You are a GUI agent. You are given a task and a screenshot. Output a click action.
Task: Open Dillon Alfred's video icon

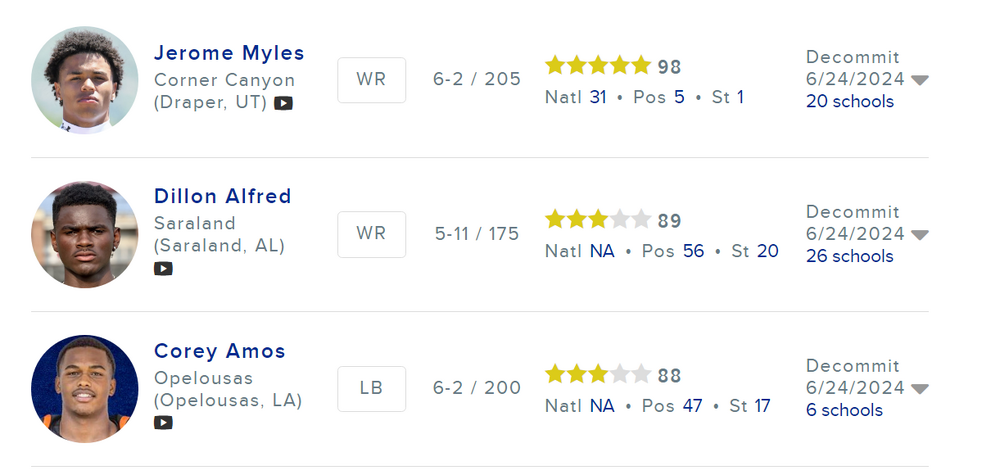pos(163,268)
